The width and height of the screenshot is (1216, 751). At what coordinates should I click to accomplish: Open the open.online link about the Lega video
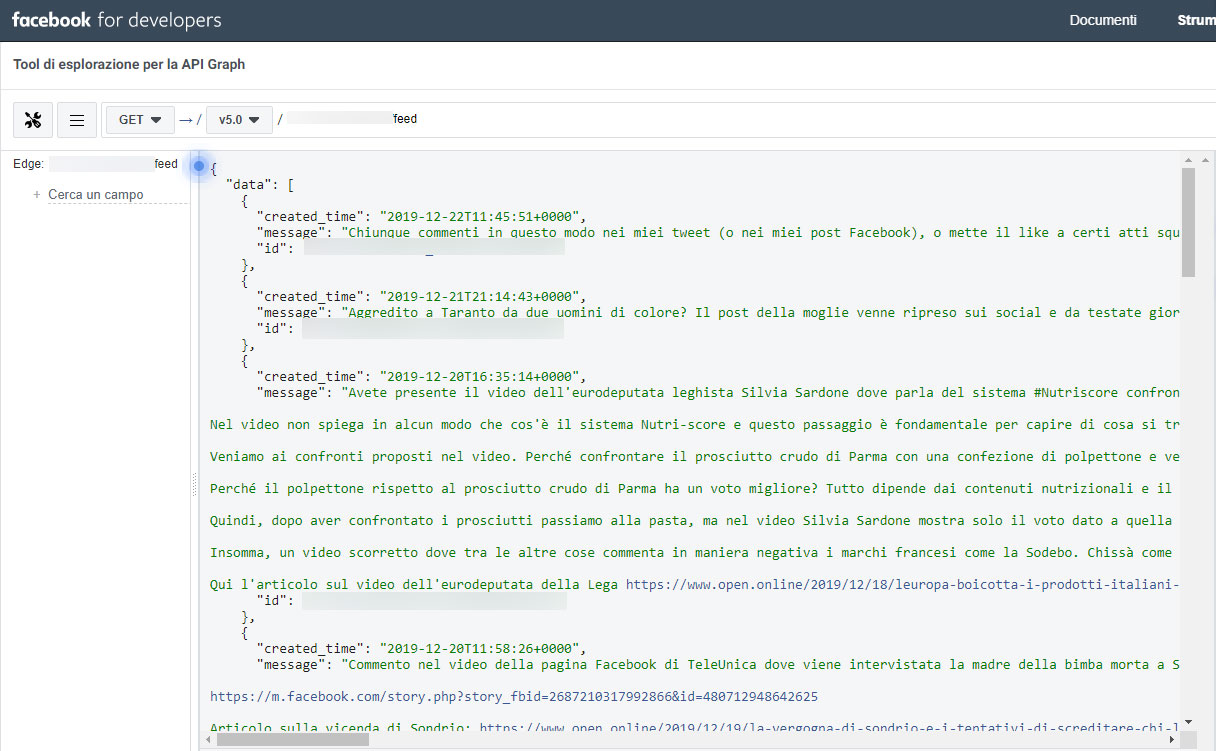tap(903, 584)
